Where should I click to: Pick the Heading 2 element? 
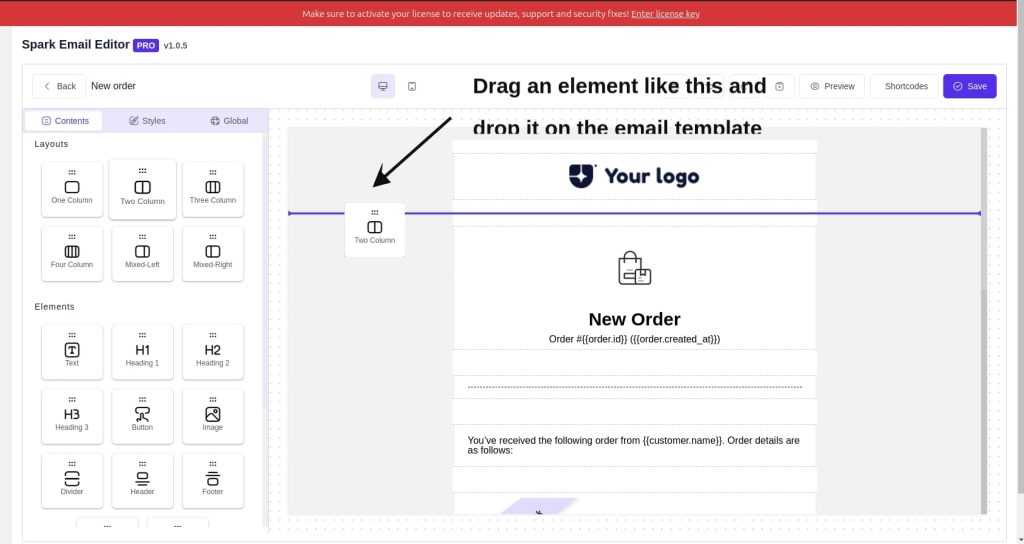pyautogui.click(x=213, y=352)
